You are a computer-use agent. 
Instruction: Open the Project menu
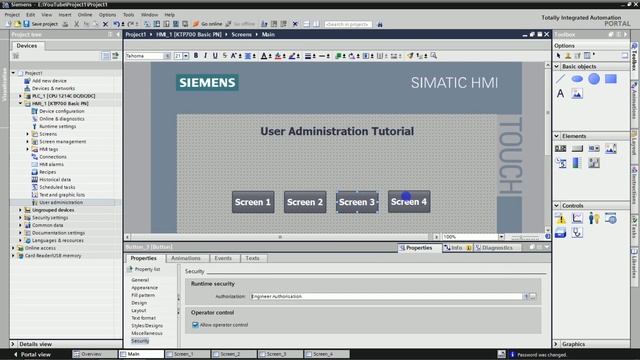coord(12,15)
